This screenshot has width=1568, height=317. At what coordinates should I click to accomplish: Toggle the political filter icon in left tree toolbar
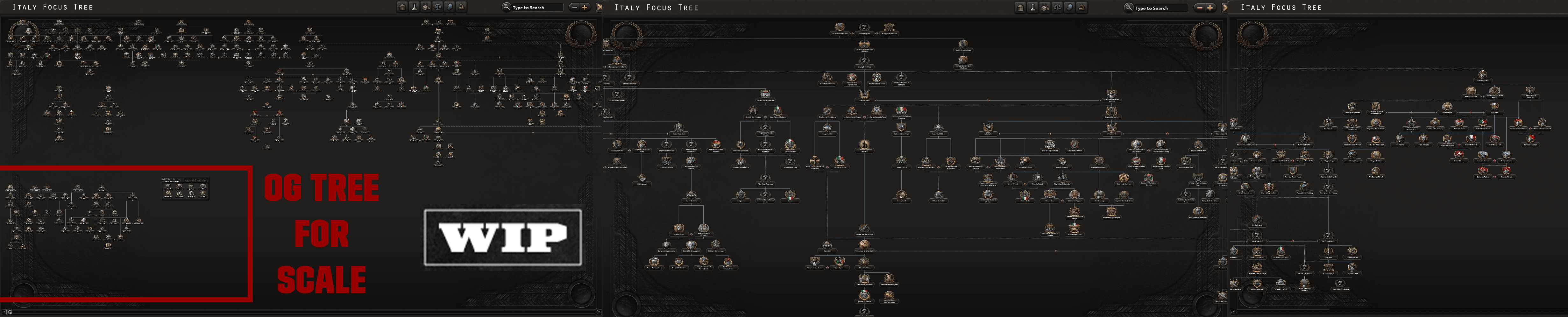point(402,7)
